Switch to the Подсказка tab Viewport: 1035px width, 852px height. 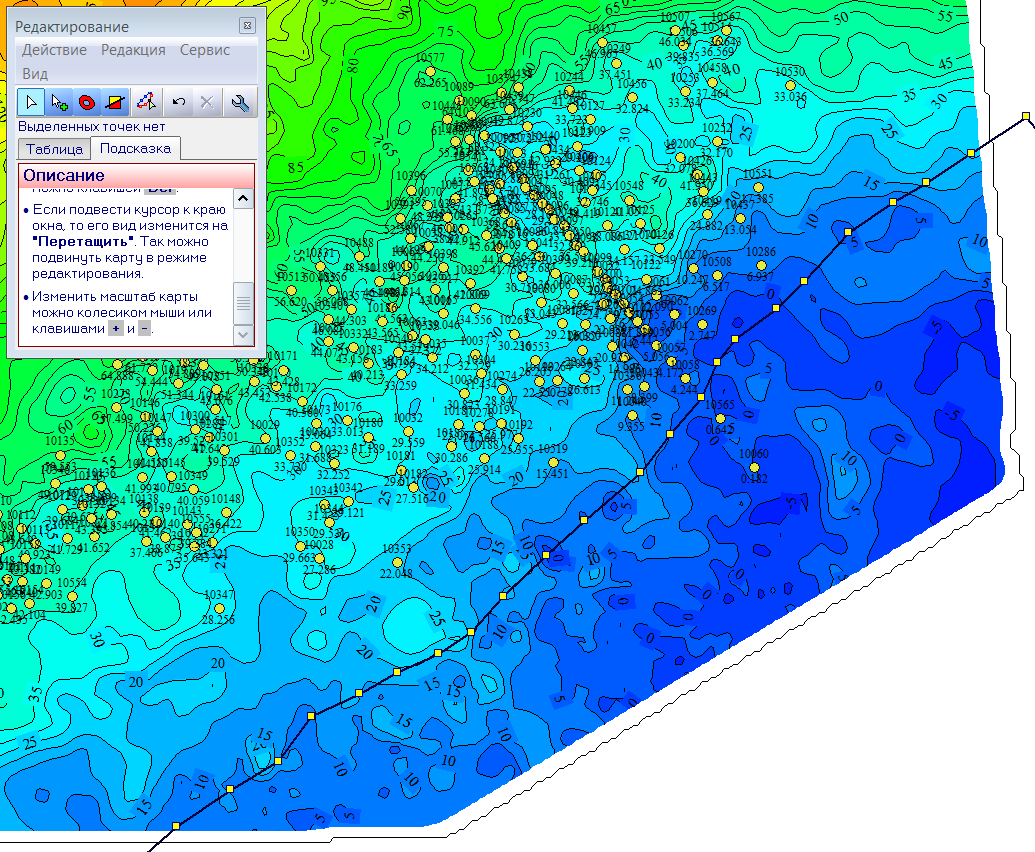pos(135,148)
